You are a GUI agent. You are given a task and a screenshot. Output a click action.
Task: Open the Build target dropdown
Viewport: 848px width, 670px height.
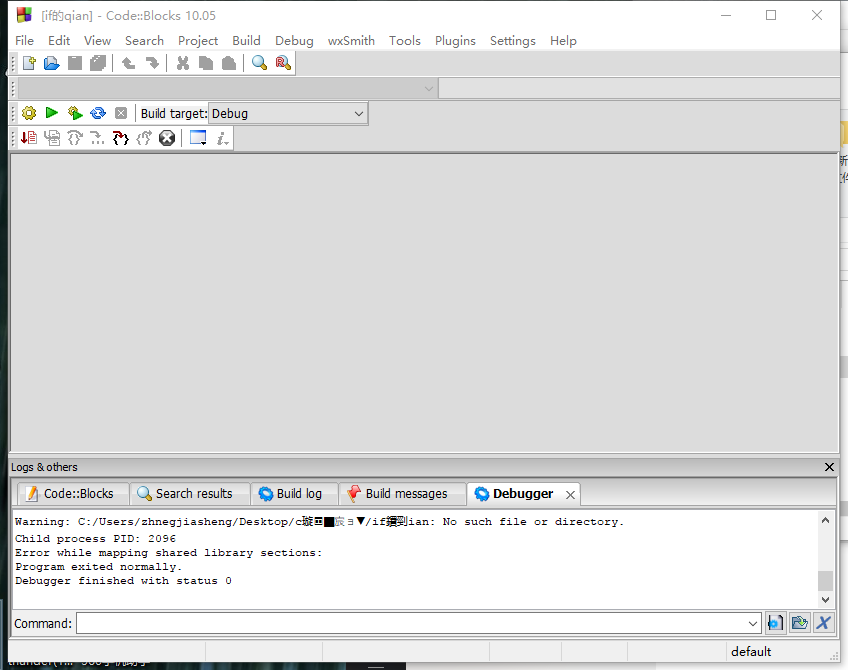[288, 114]
